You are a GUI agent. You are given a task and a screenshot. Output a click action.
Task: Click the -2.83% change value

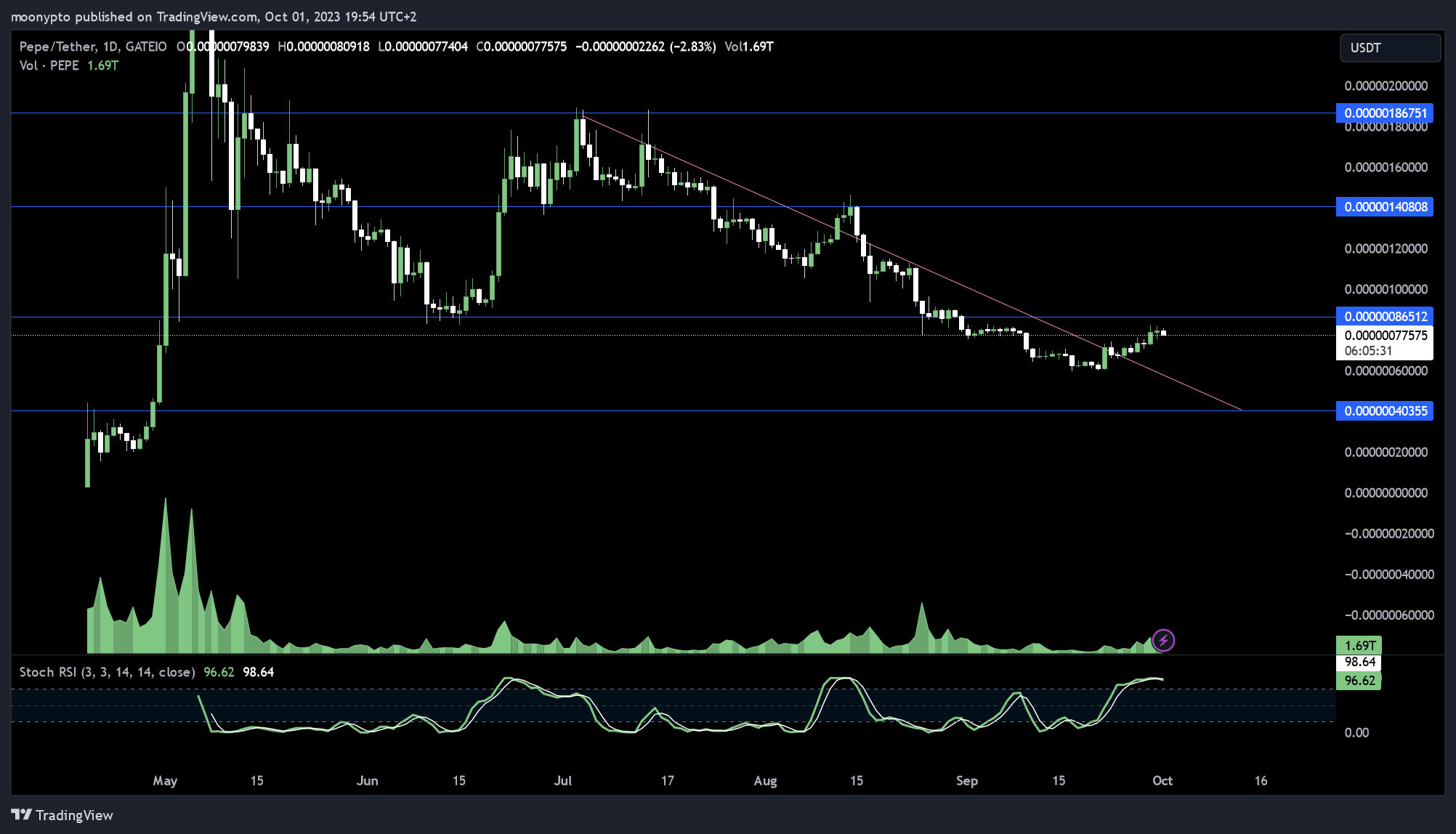(x=693, y=46)
